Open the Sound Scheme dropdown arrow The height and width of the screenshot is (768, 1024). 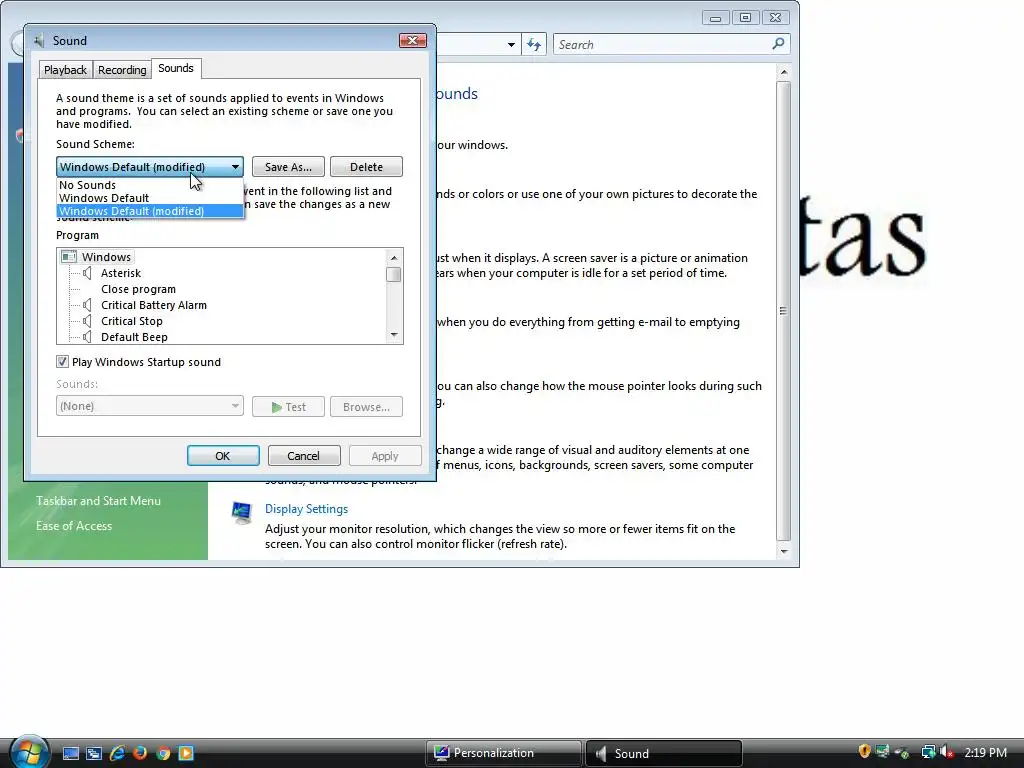[x=235, y=167]
